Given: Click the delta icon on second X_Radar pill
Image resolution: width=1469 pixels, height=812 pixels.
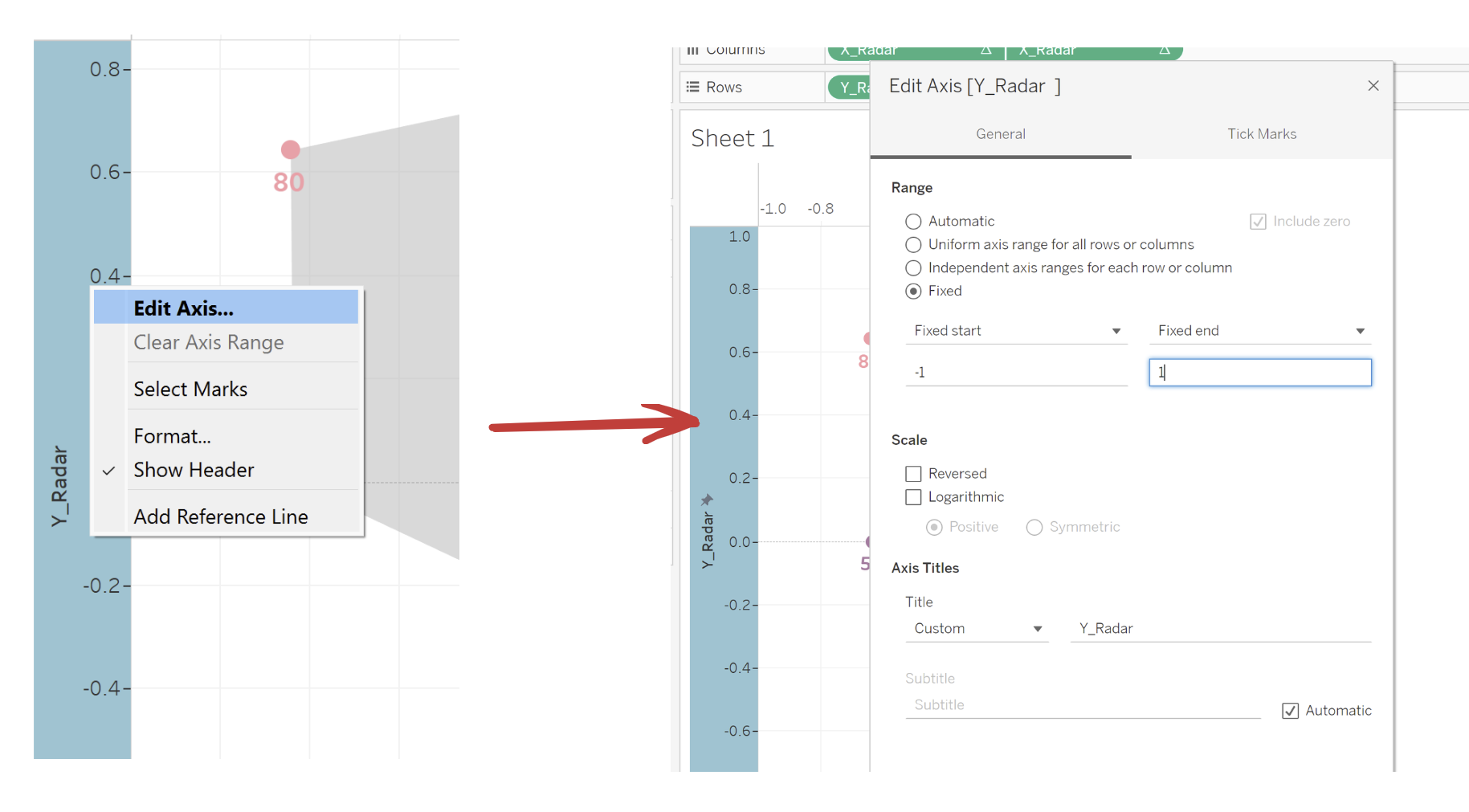Looking at the screenshot, I should (x=1164, y=51).
